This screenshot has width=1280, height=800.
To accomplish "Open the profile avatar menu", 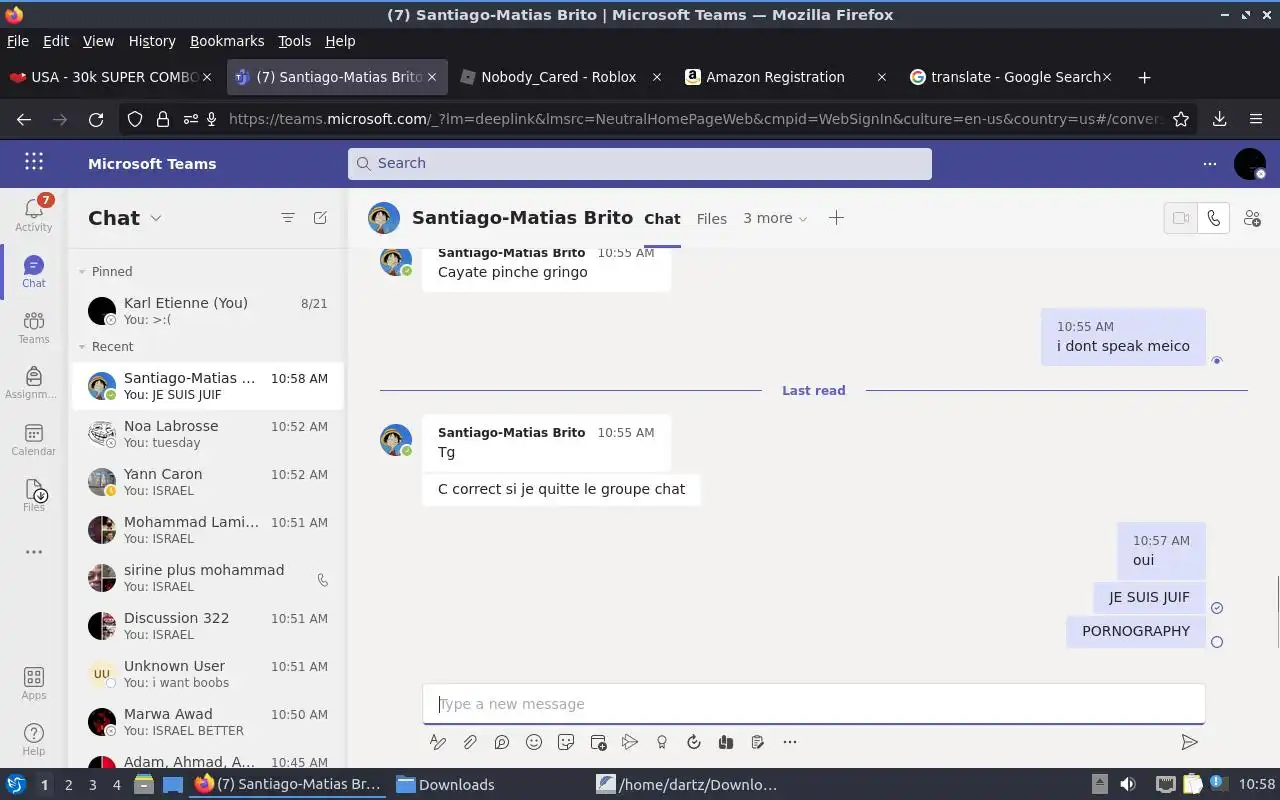I will [x=1250, y=163].
